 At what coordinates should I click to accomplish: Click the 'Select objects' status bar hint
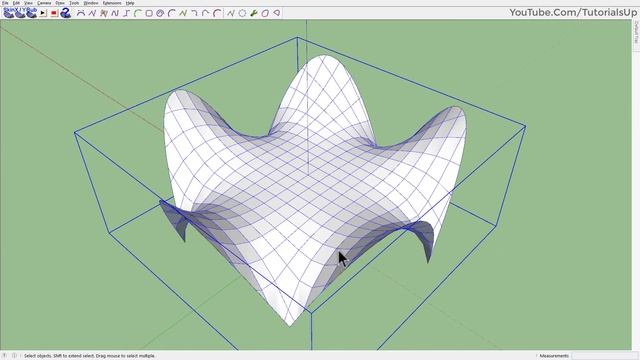point(89,356)
